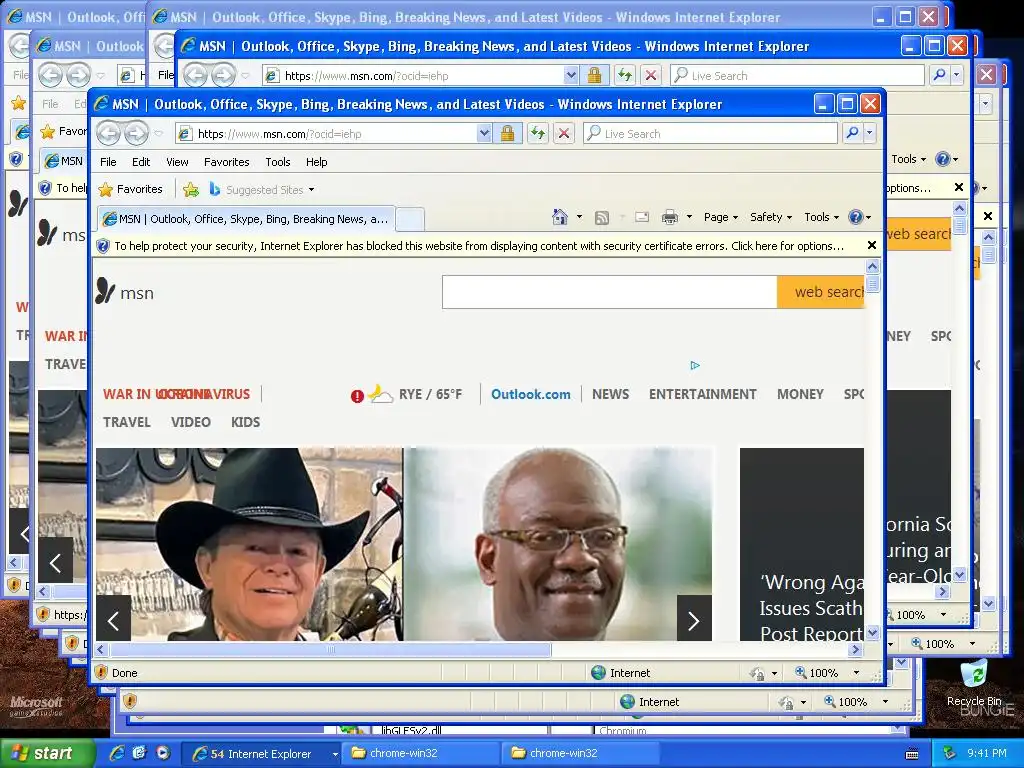The image size is (1024, 768).
Task: Print page using printer icon
Action: pyautogui.click(x=669, y=217)
